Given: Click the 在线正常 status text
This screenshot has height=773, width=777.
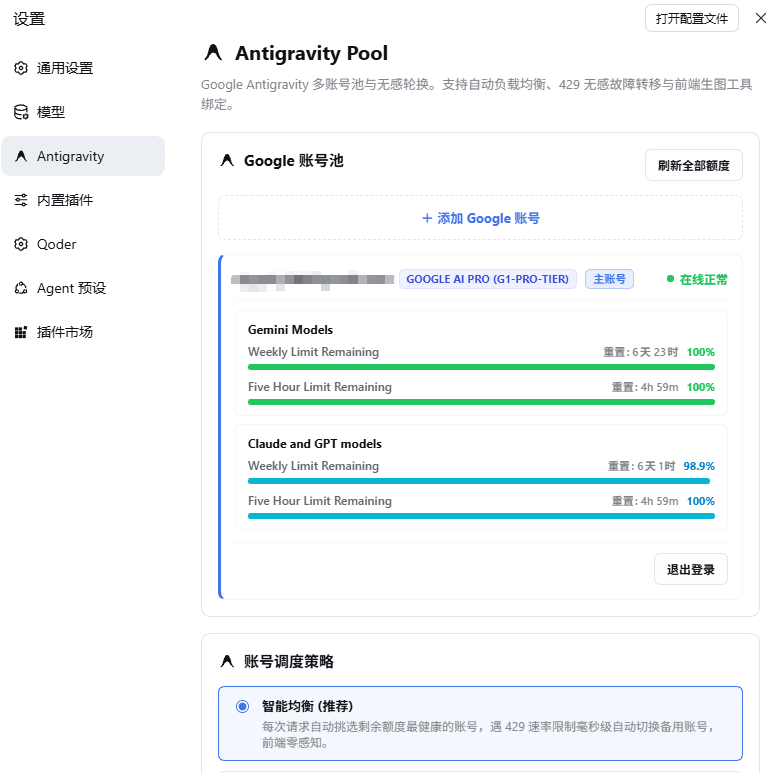Looking at the screenshot, I should pyautogui.click(x=704, y=279).
